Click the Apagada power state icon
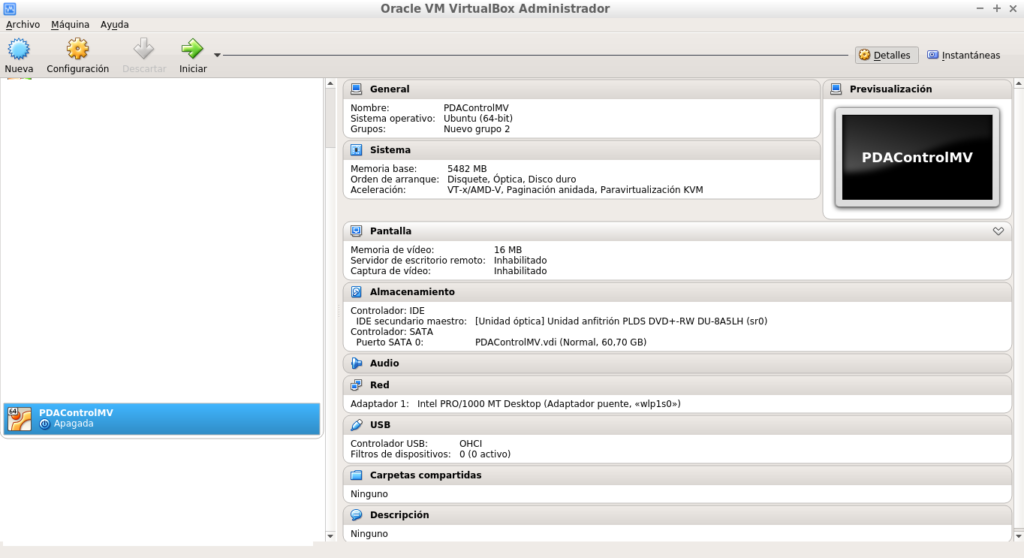 (x=44, y=424)
